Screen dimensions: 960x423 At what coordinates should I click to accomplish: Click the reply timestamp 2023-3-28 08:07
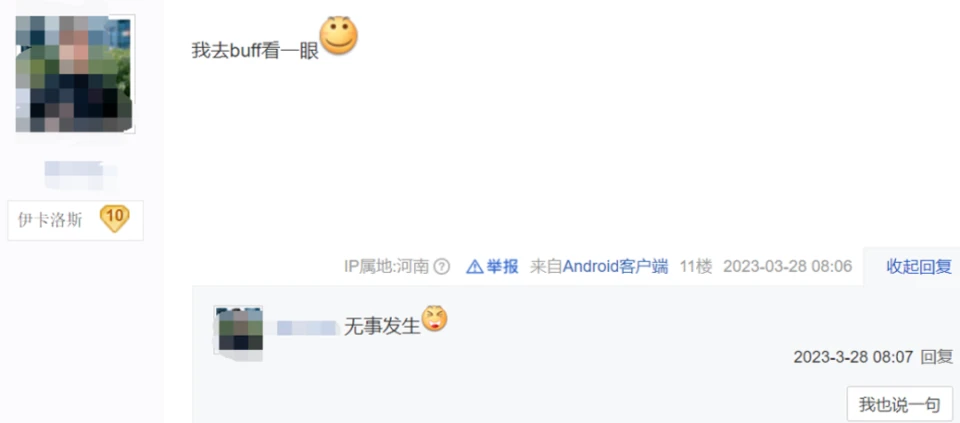click(x=853, y=357)
